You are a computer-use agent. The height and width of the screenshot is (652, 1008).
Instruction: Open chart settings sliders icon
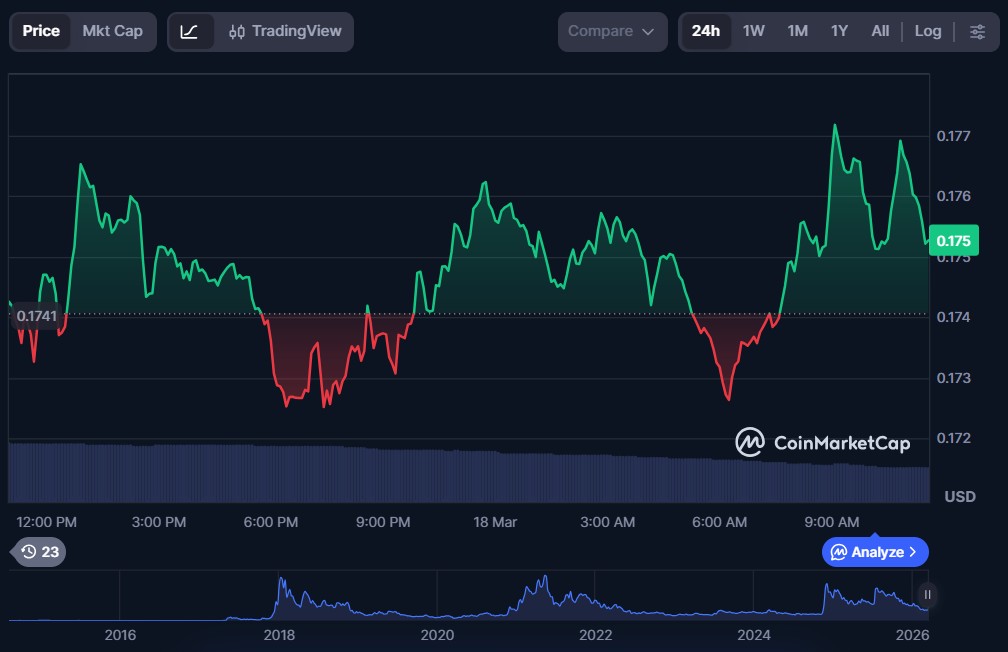977,31
